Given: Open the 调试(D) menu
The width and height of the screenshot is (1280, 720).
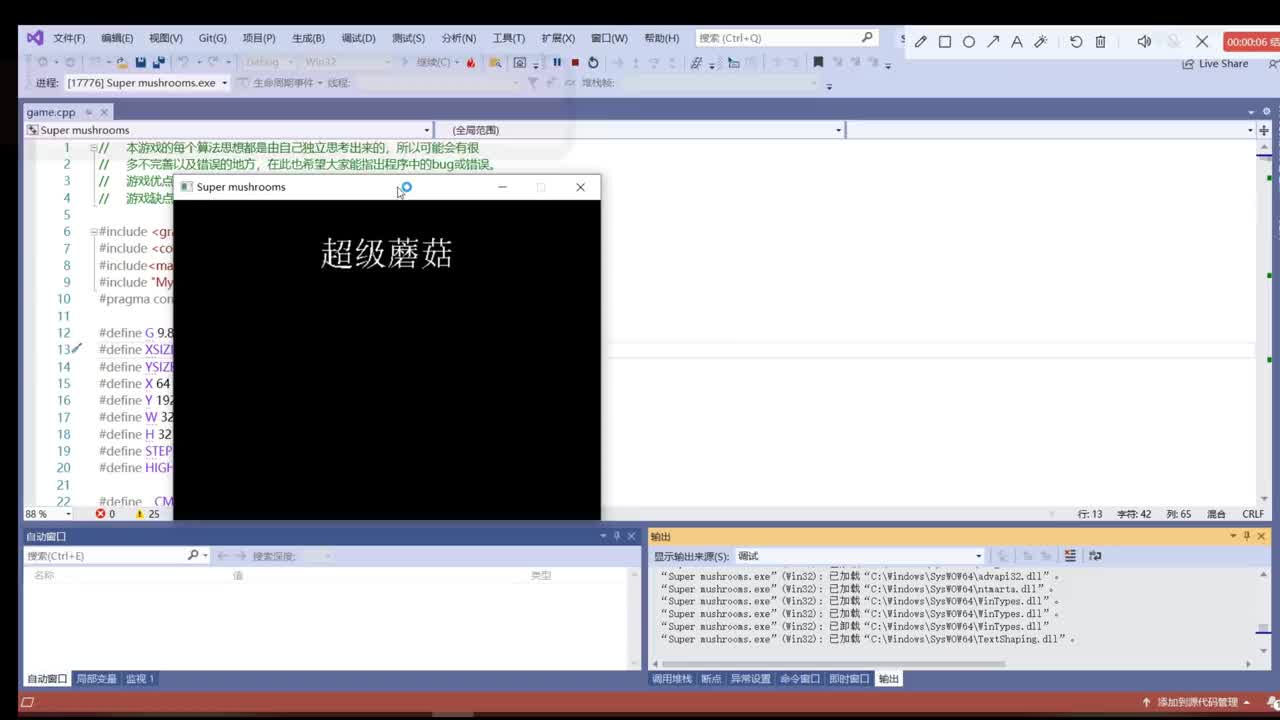Looking at the screenshot, I should pyautogui.click(x=358, y=38).
